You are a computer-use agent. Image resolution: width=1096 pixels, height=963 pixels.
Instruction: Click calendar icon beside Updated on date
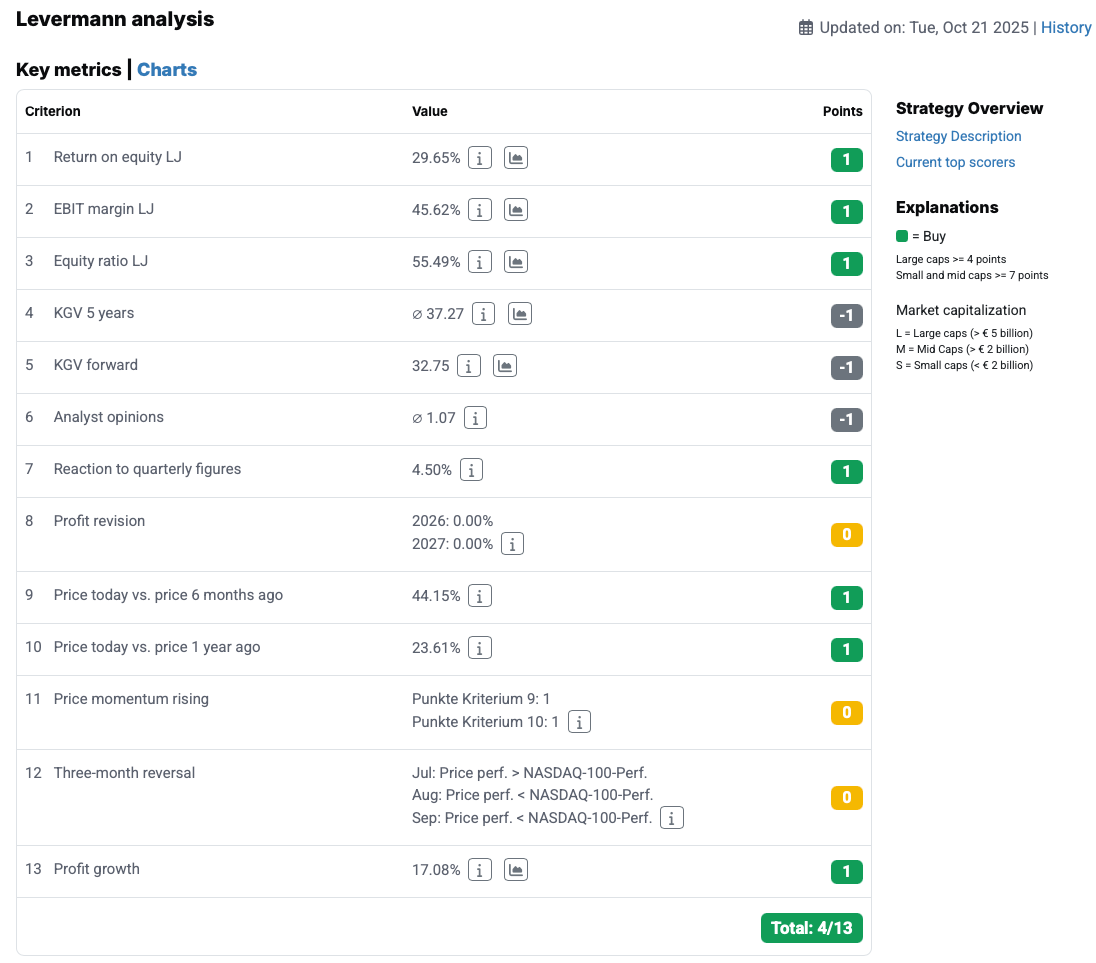click(806, 28)
